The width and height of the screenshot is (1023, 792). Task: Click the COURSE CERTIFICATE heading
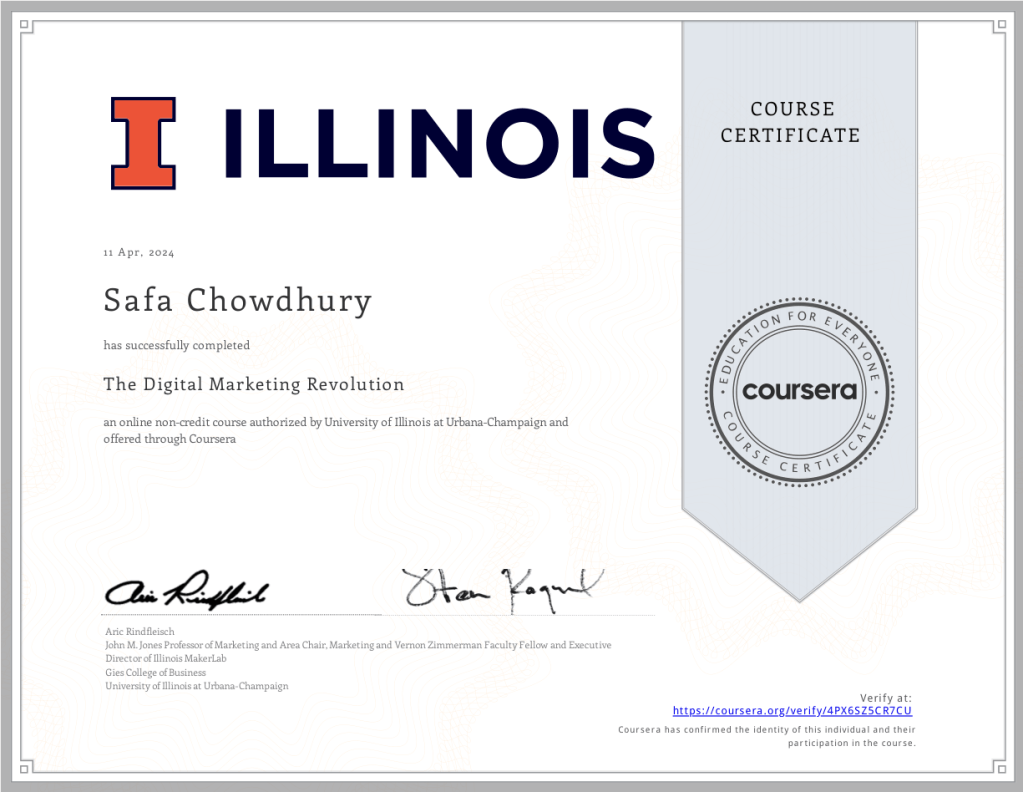pos(790,122)
